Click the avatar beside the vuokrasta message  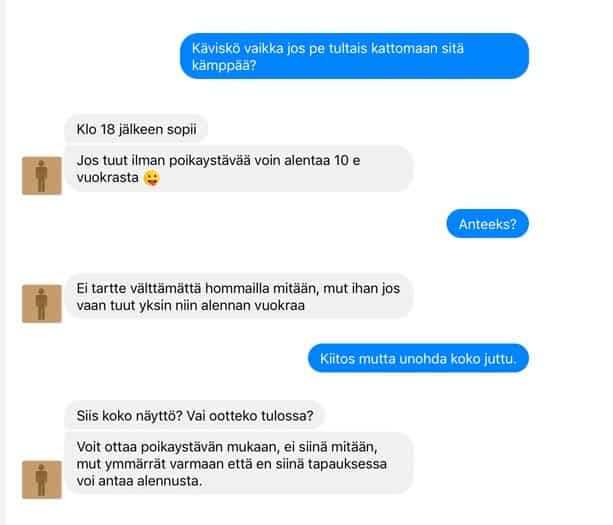point(42,176)
